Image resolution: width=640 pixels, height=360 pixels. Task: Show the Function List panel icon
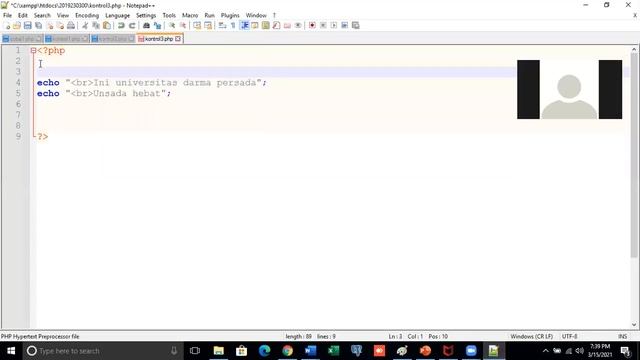276,25
